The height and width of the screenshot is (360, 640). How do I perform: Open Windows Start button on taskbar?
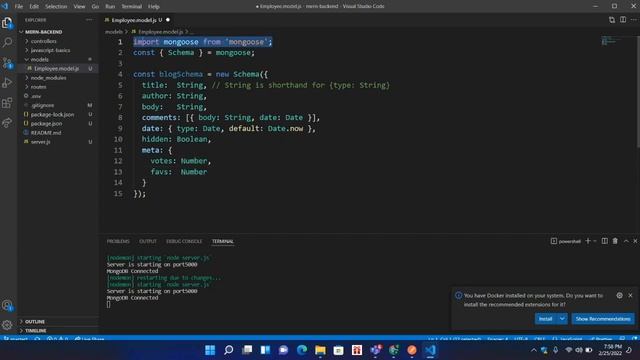tap(210, 350)
